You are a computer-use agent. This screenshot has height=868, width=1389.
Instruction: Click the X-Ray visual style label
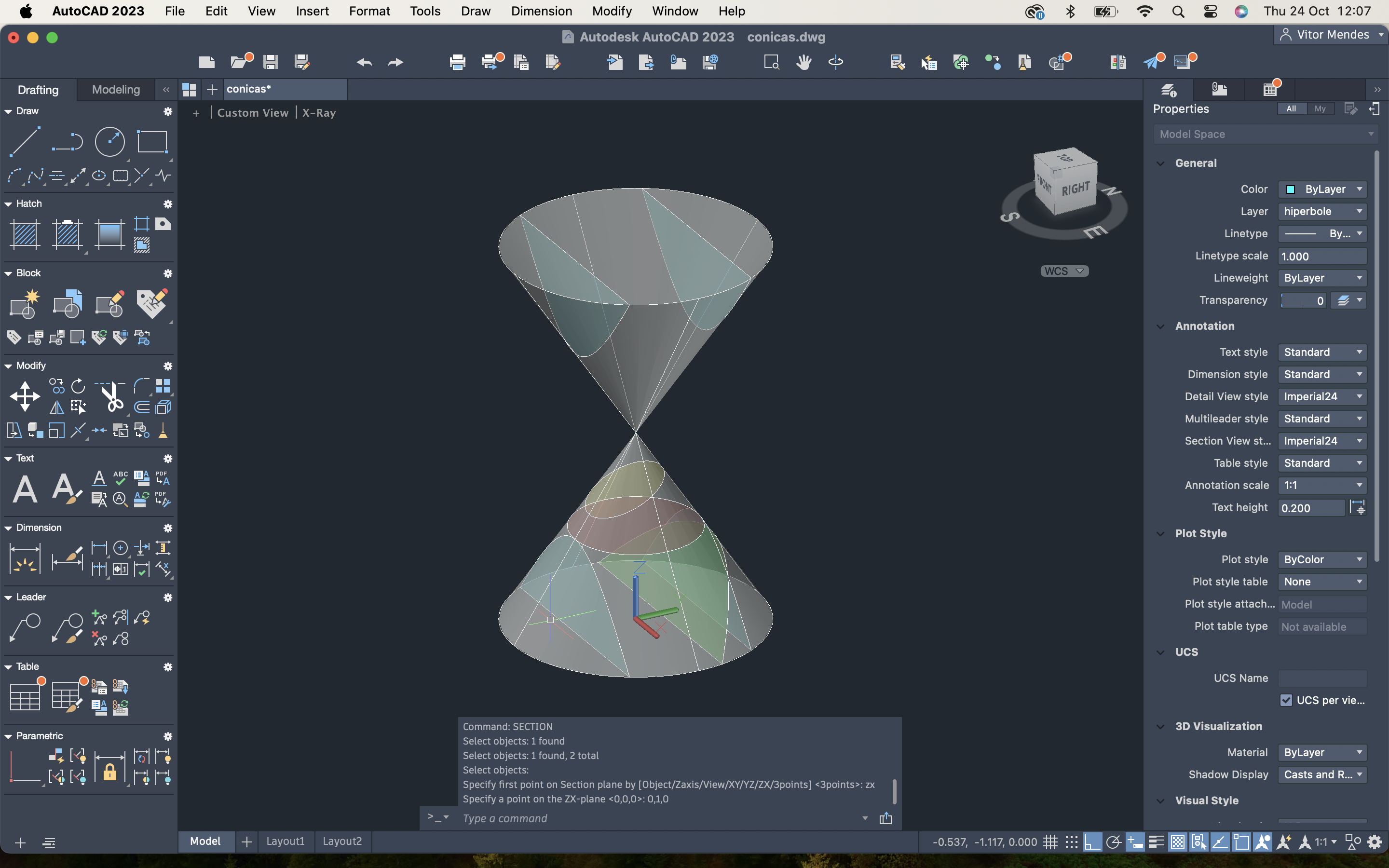click(319, 112)
